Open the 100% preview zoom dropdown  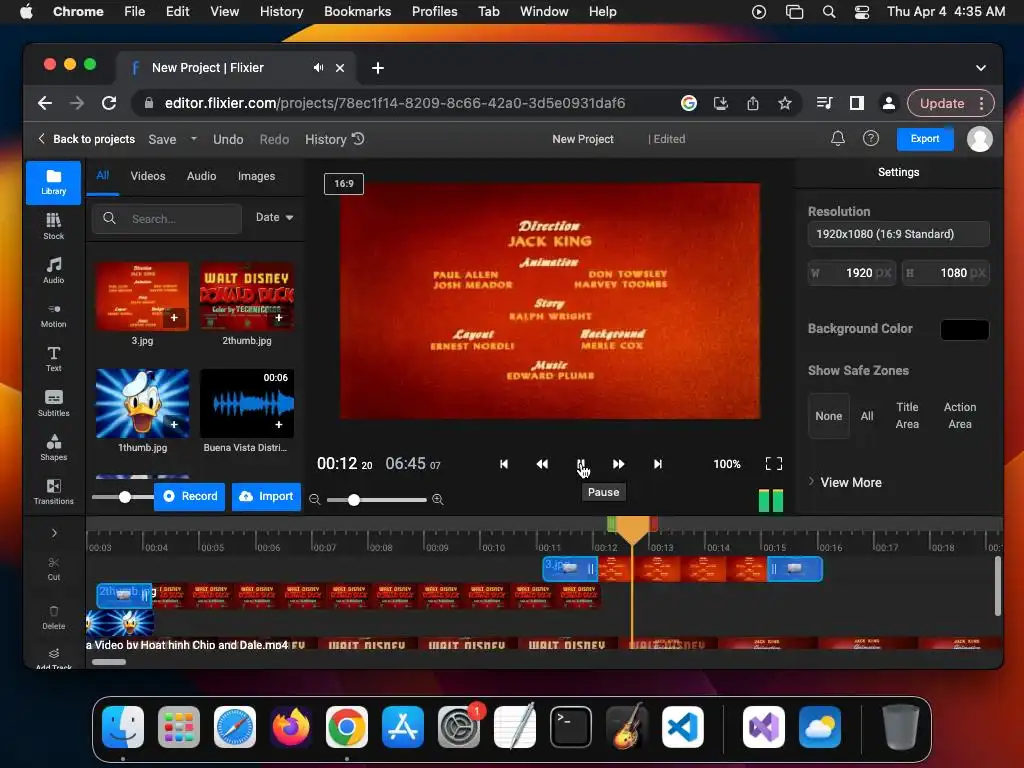click(727, 464)
